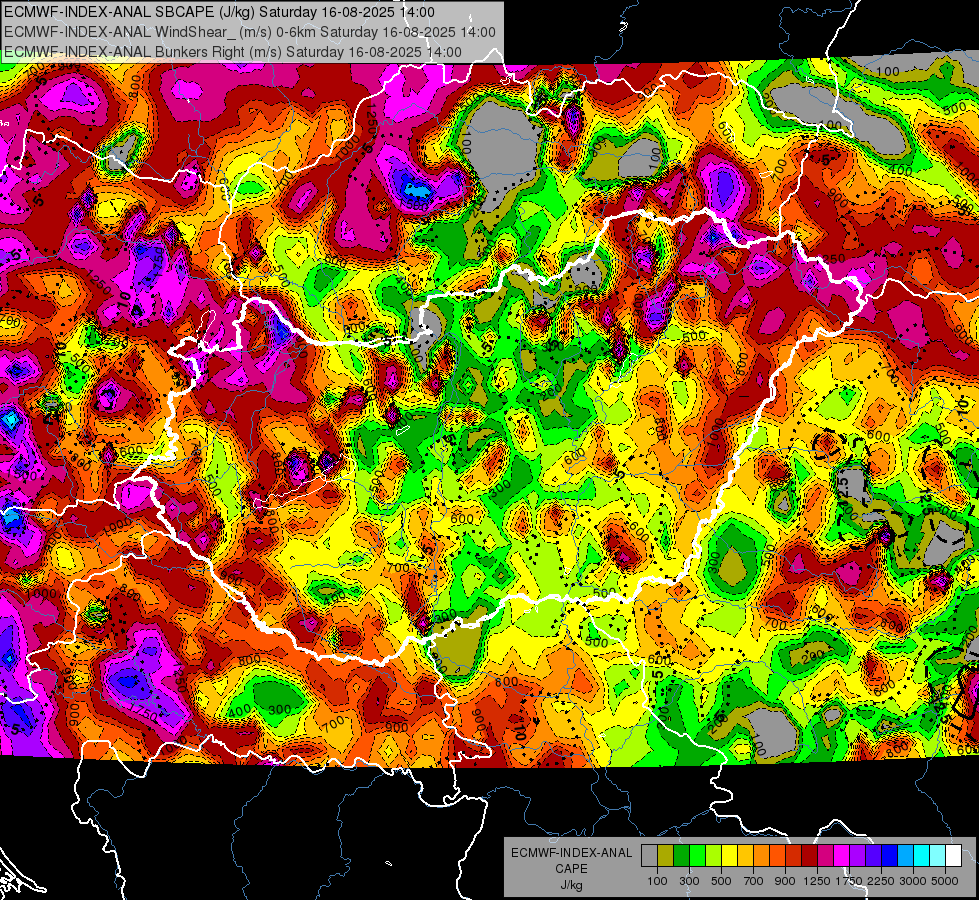This screenshot has height=900, width=979.
Task: Click the pure yellow legend swatch
Action: (729, 856)
